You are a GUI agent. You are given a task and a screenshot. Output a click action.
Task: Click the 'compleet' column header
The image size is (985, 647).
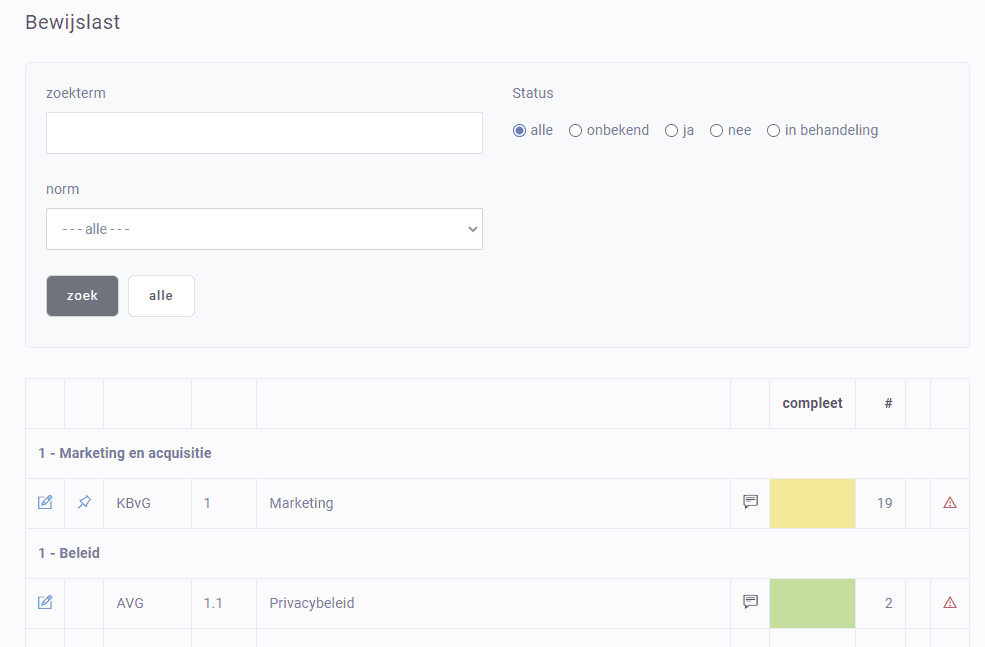[x=812, y=403]
